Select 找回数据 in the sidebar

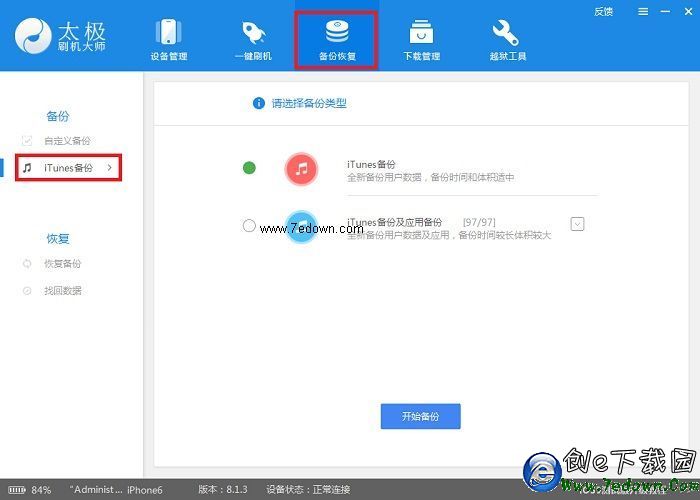(62, 291)
